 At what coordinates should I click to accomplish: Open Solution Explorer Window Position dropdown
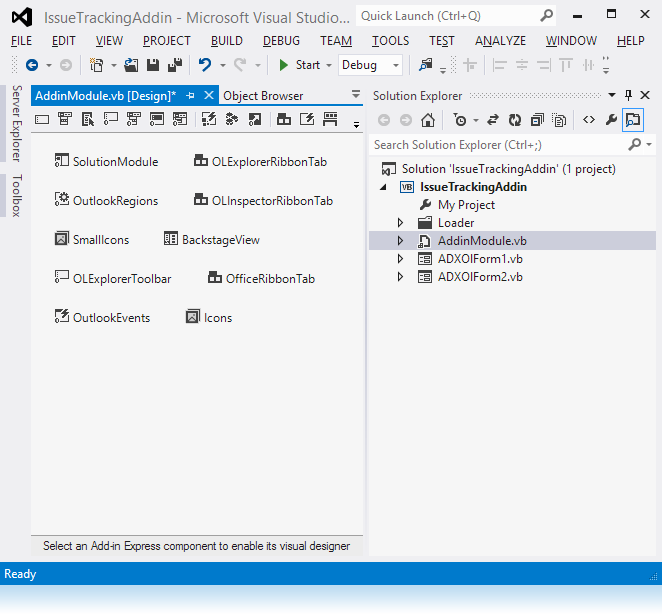point(612,95)
